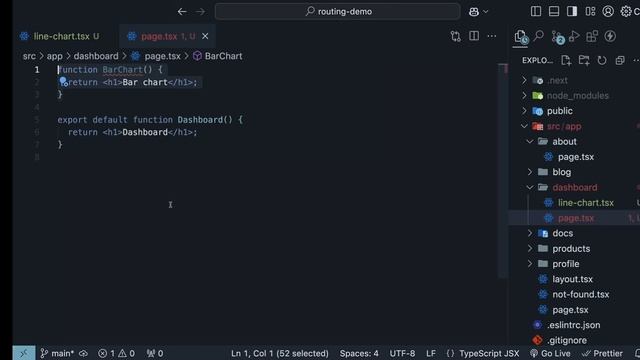The height and width of the screenshot is (360, 640).
Task: Close the page.tsx tab
Action: [x=205, y=36]
